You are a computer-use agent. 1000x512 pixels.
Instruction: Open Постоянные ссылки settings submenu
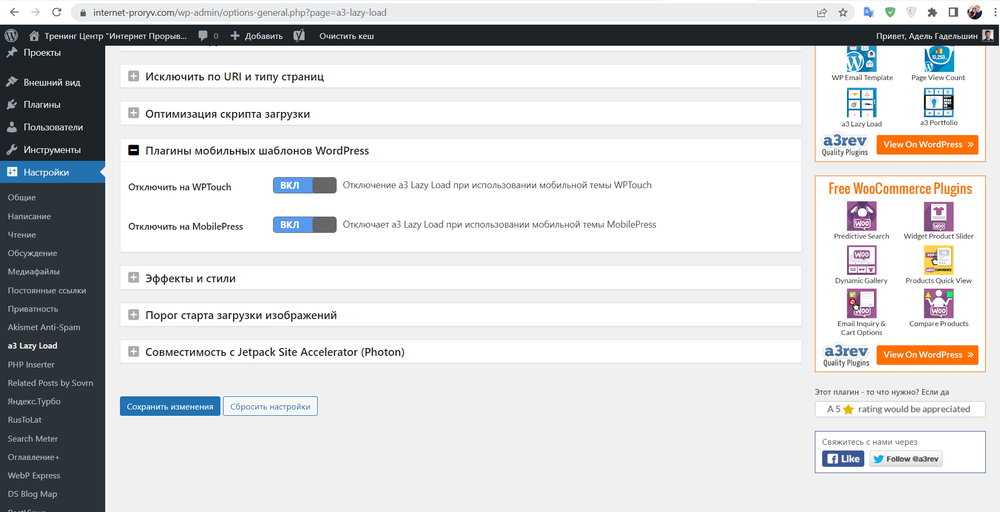click(x=45, y=290)
